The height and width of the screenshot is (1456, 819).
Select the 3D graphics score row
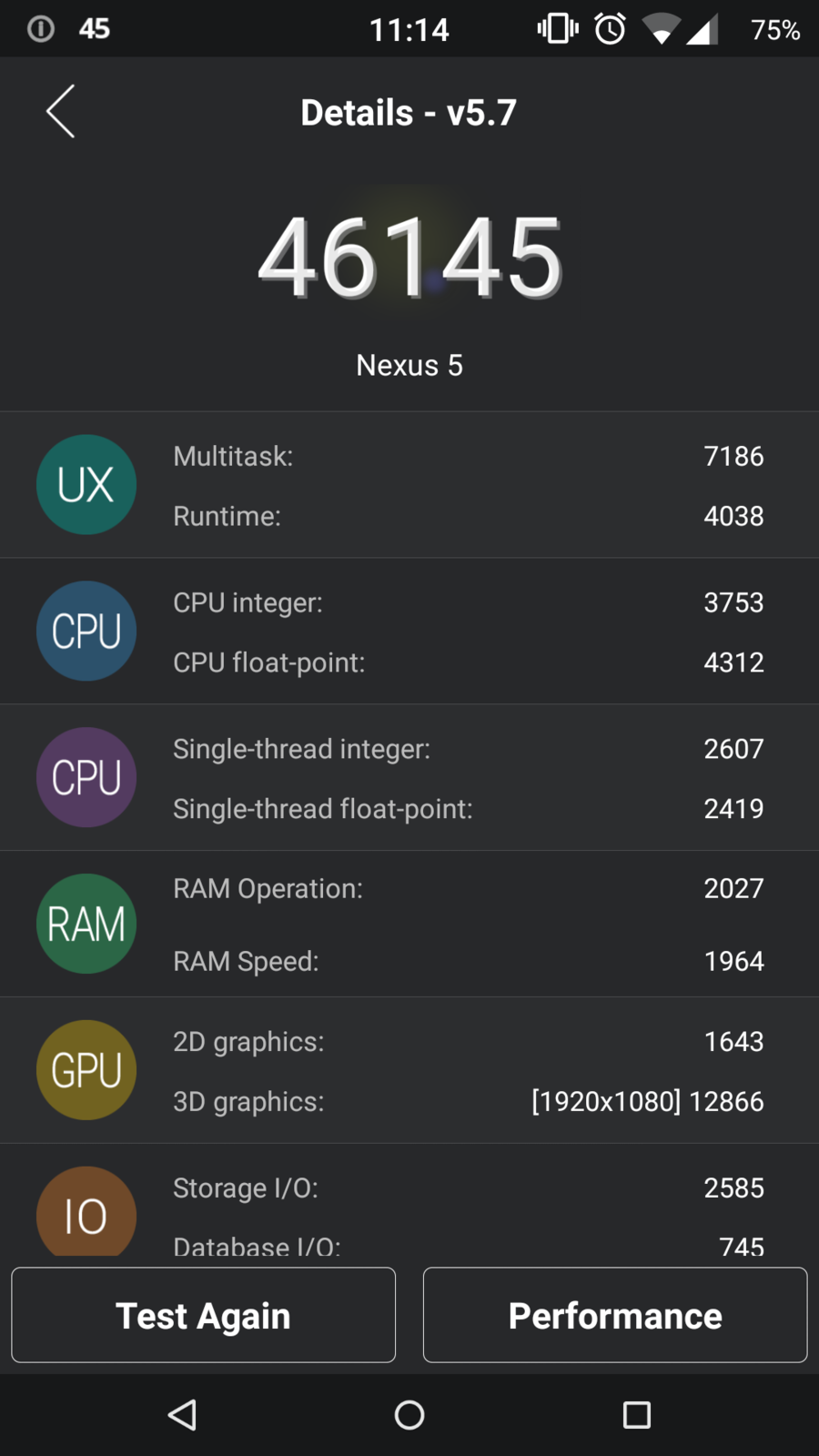point(468,1101)
